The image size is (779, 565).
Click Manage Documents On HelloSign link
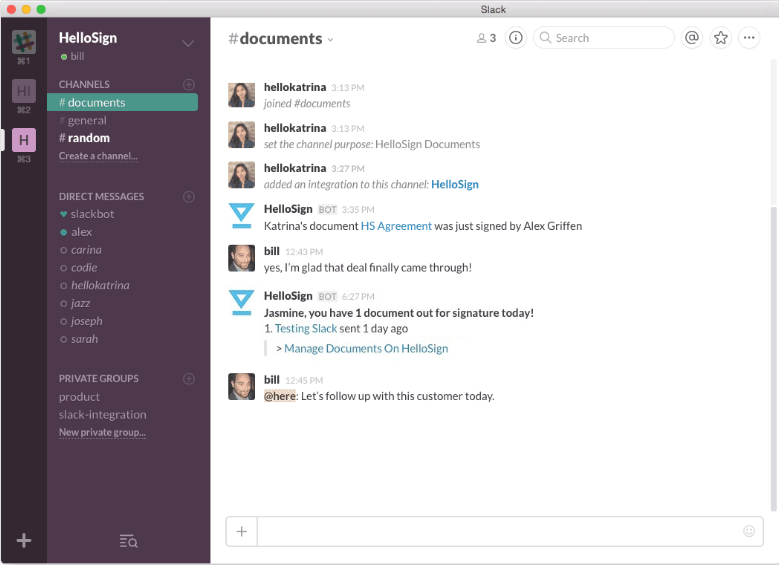tap(366, 348)
